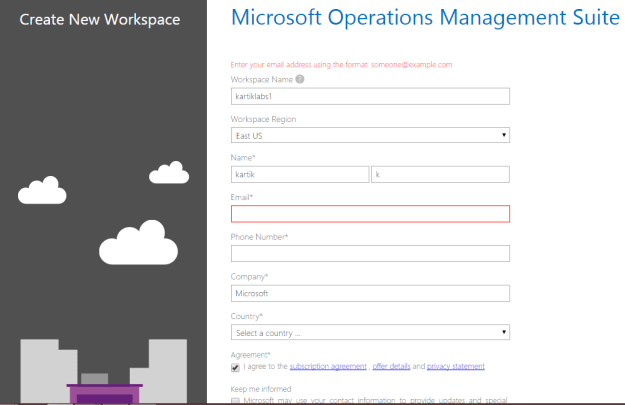
Task: Edit the Company field containing Microsoft
Action: coord(370,293)
